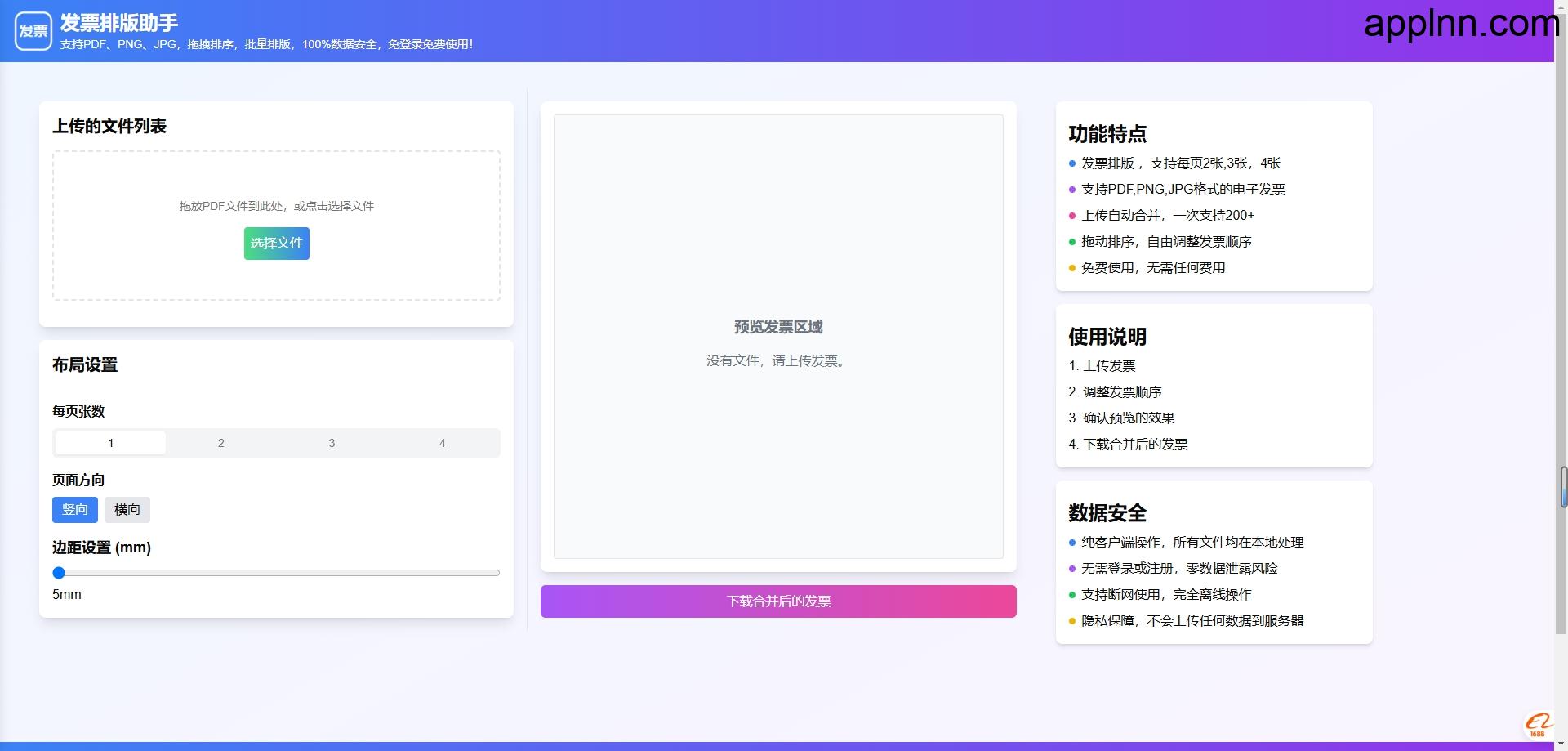This screenshot has height=751, width=1568.
Task: Choose 2 invoices per page
Action: coord(220,442)
